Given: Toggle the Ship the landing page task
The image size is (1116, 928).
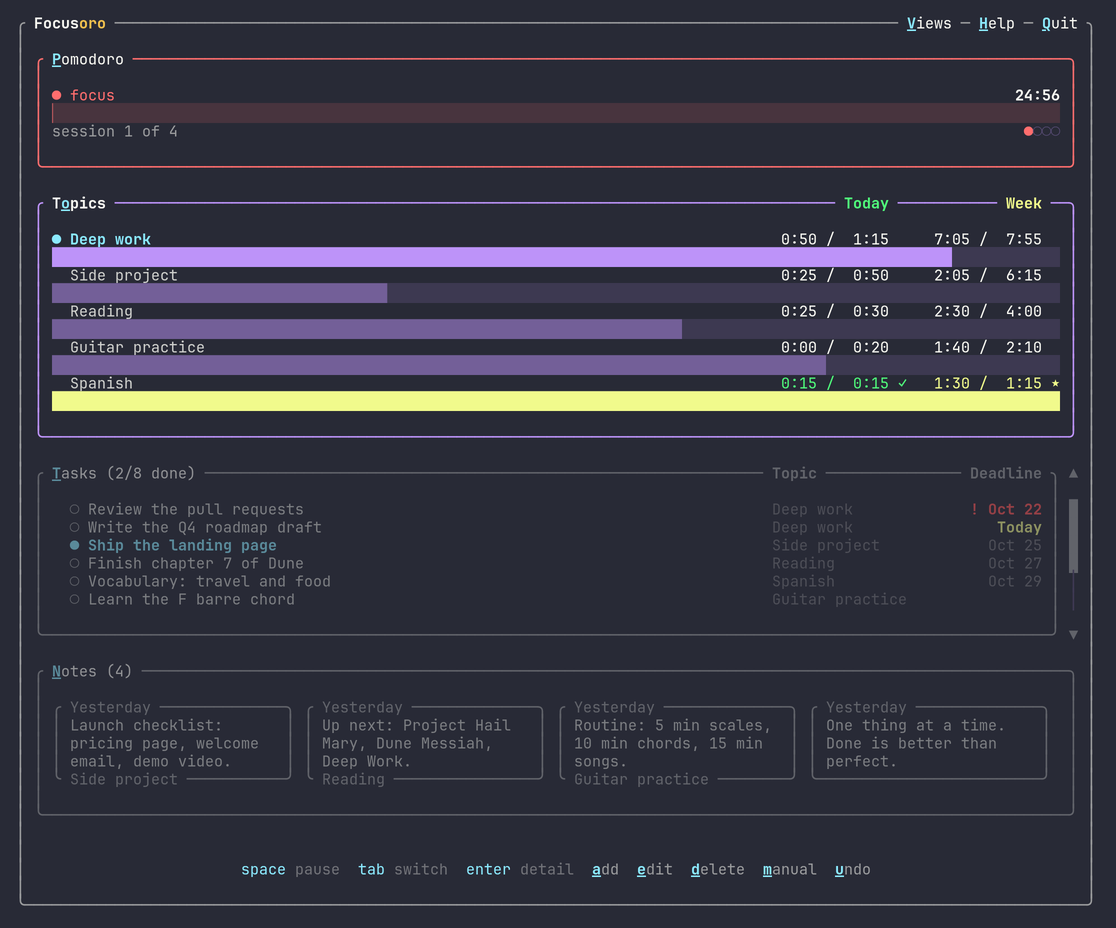Looking at the screenshot, I should 75,545.
